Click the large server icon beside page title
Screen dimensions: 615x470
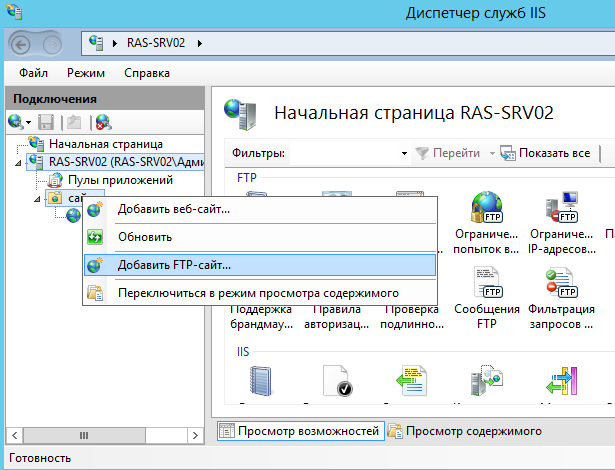point(240,114)
